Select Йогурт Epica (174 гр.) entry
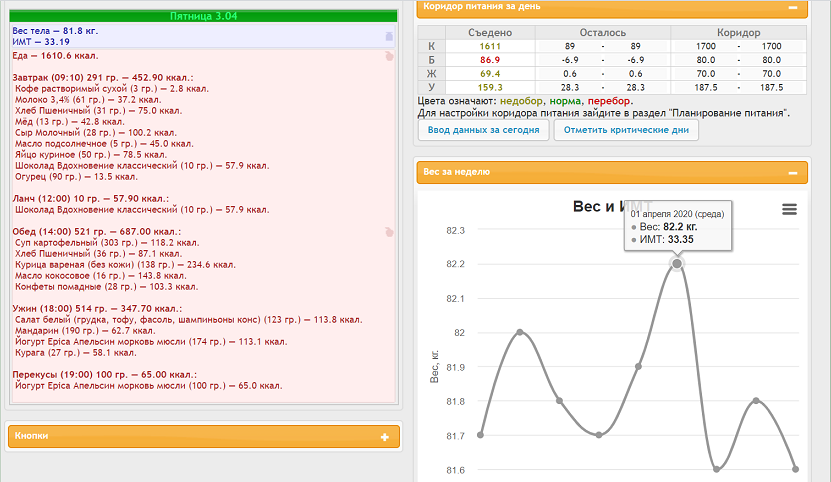 coord(151,342)
